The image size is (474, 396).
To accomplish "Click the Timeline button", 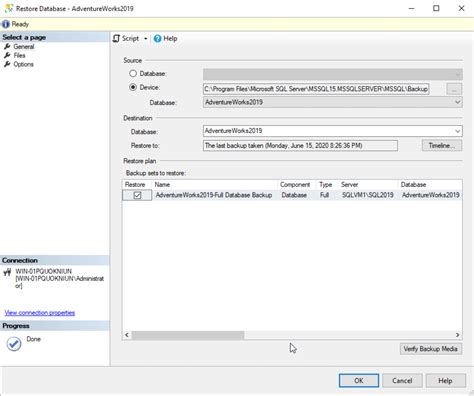I will 442,145.
